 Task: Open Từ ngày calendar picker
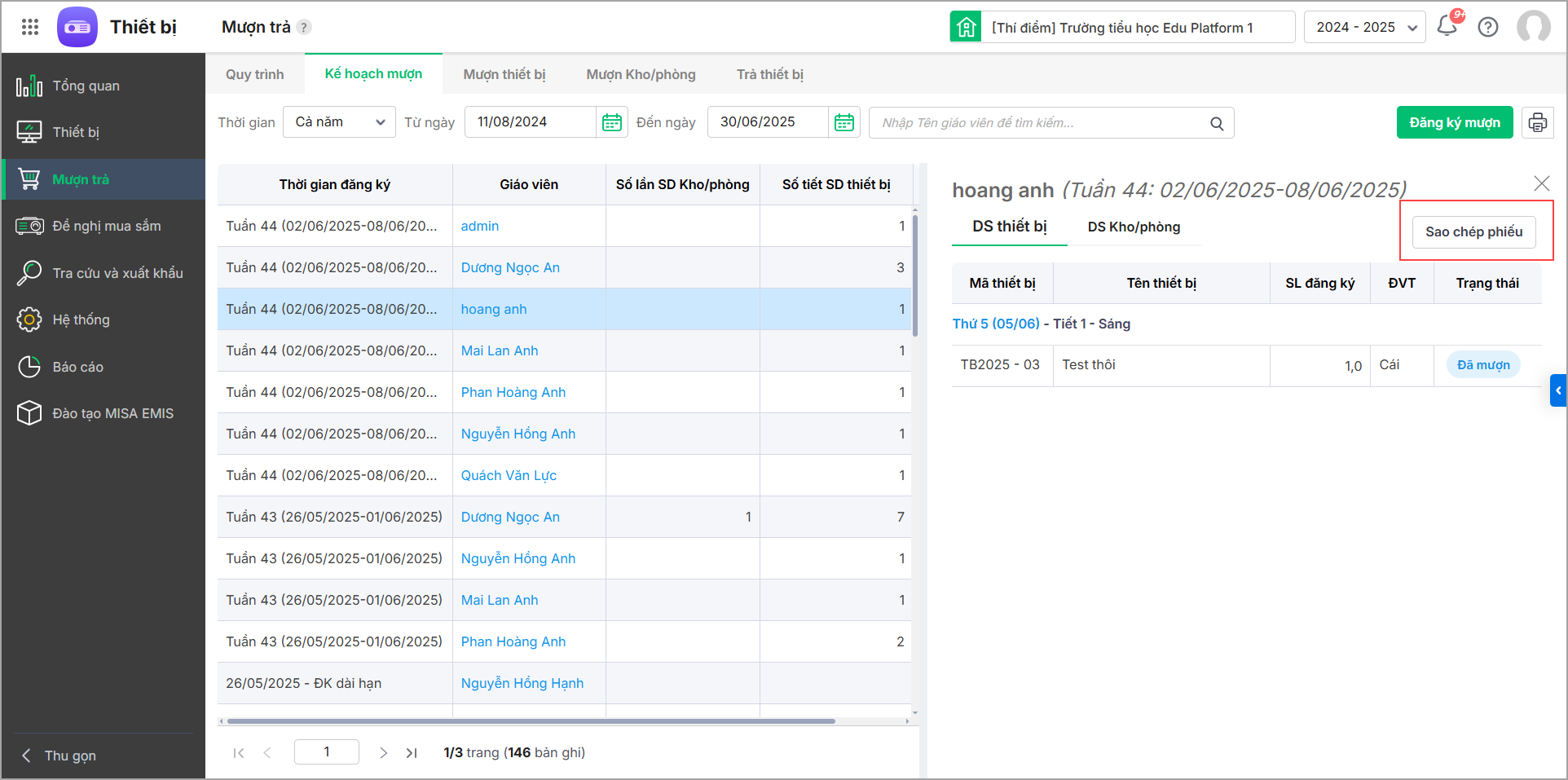(612, 122)
